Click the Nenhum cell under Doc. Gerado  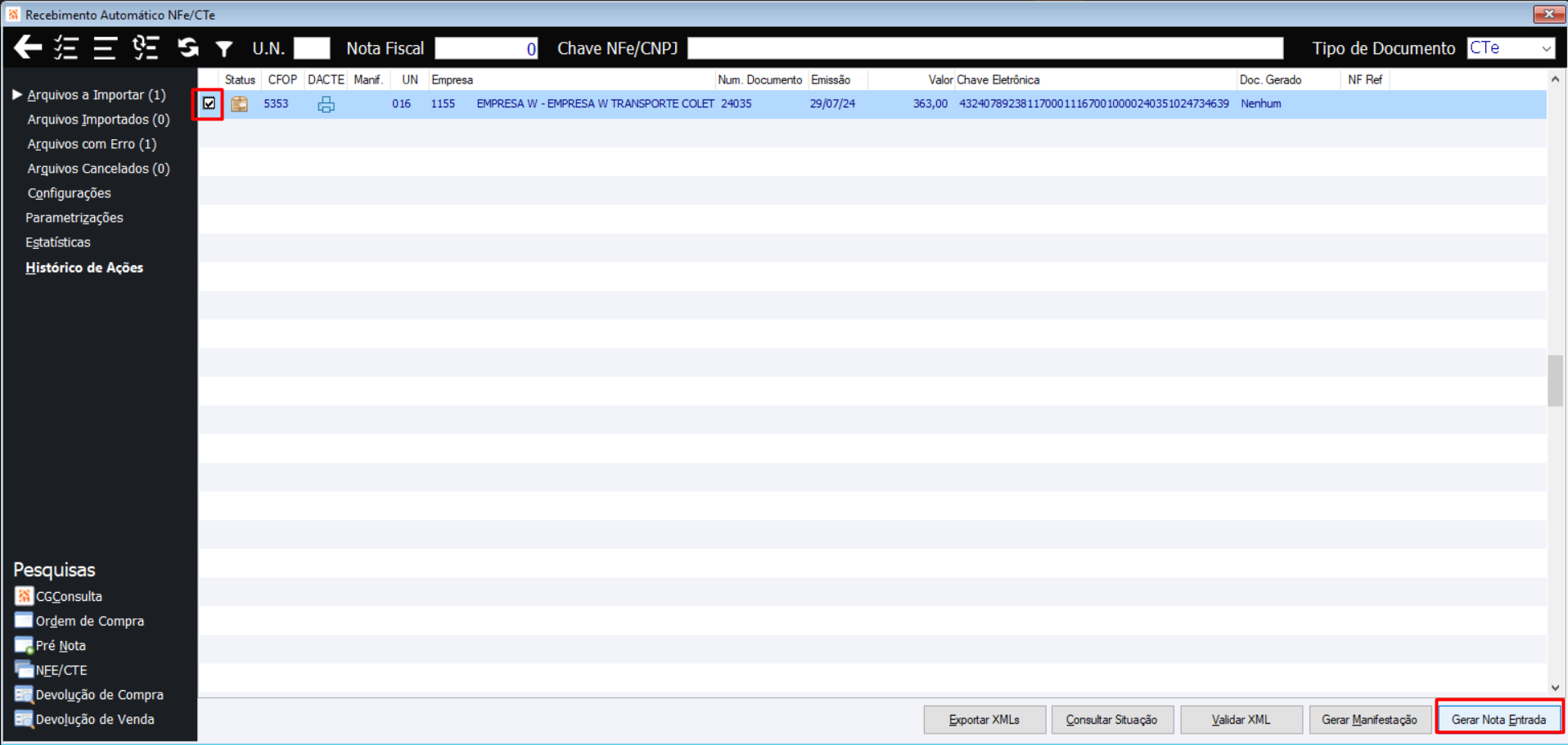pyautogui.click(x=1261, y=104)
